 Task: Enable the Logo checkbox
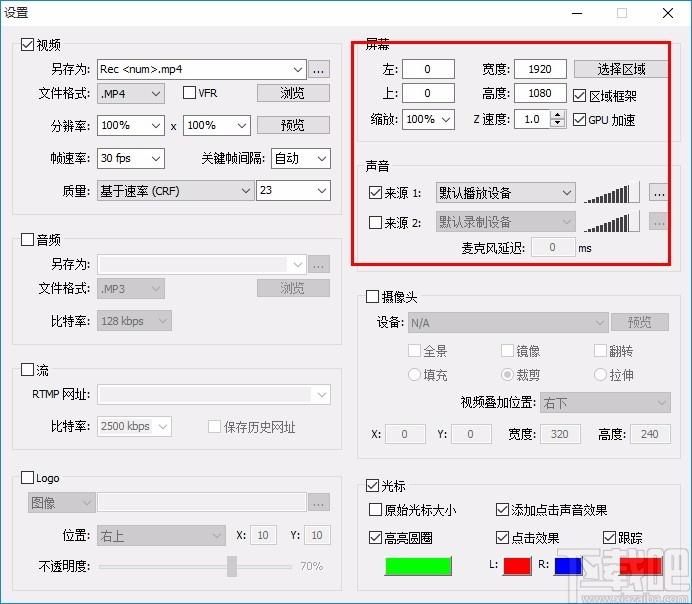(x=27, y=477)
